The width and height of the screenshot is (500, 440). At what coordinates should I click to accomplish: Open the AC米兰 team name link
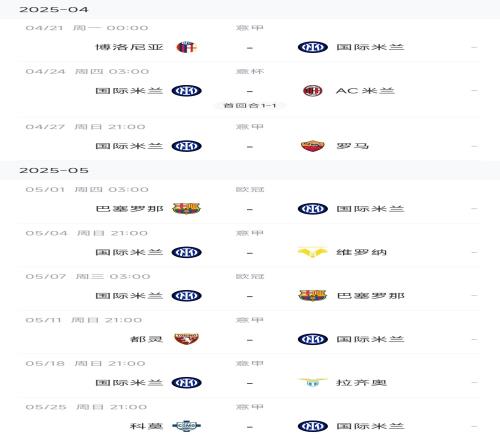click(x=365, y=91)
